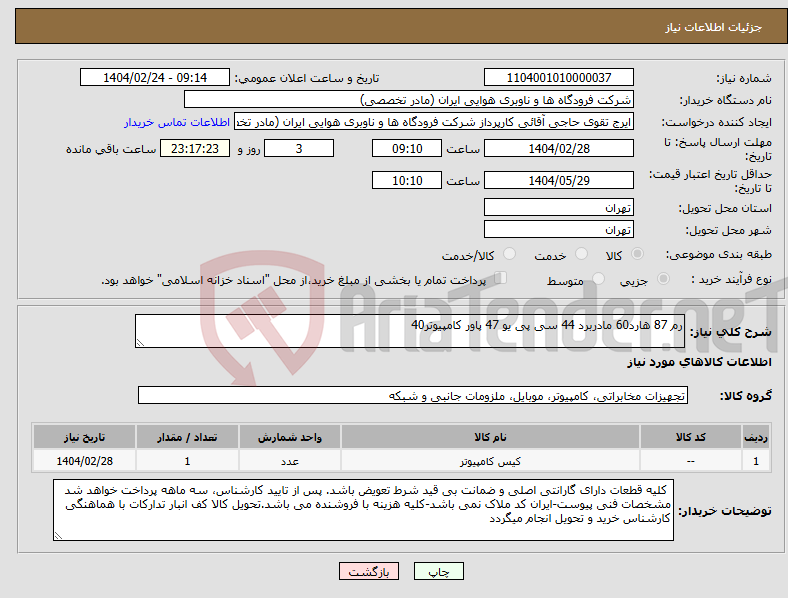Click the شرح کلی نیاز description textarea
The width and height of the screenshot is (788, 598).
[410, 331]
